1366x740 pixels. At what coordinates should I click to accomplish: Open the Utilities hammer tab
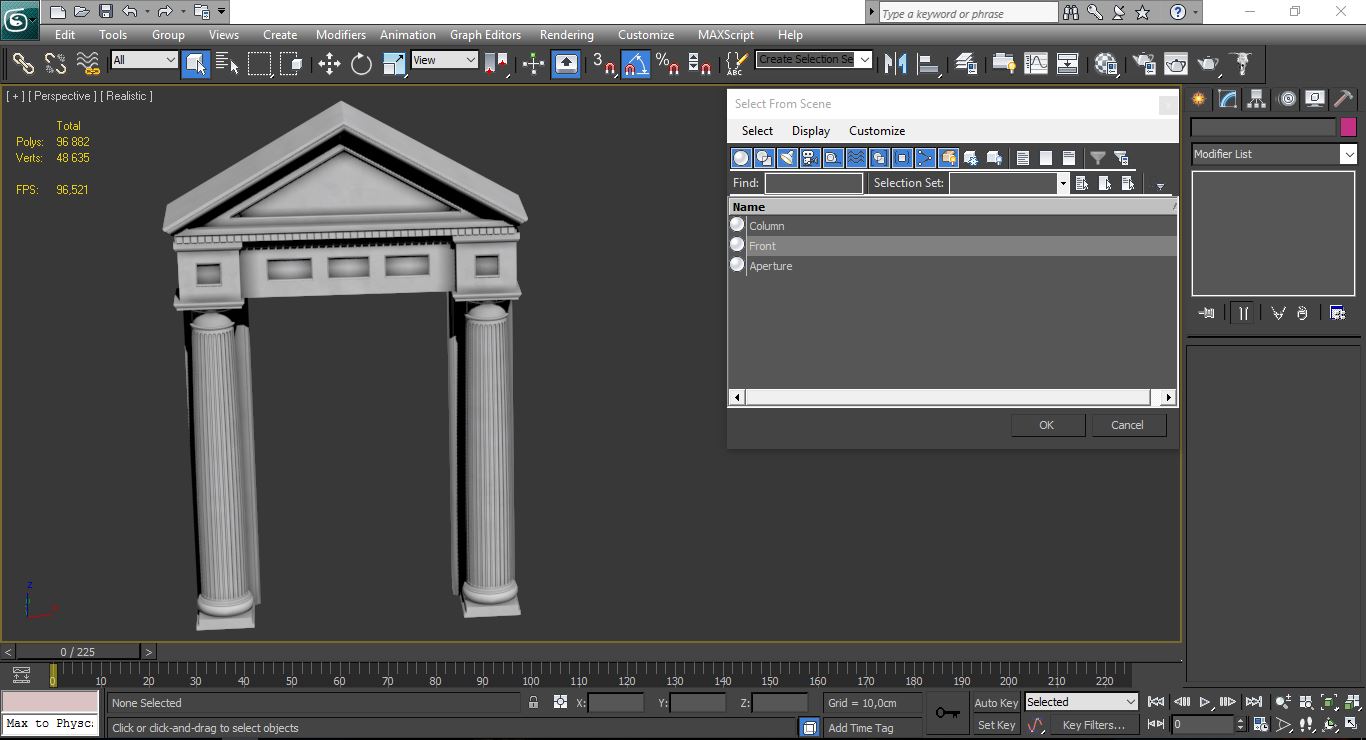pos(1344,99)
